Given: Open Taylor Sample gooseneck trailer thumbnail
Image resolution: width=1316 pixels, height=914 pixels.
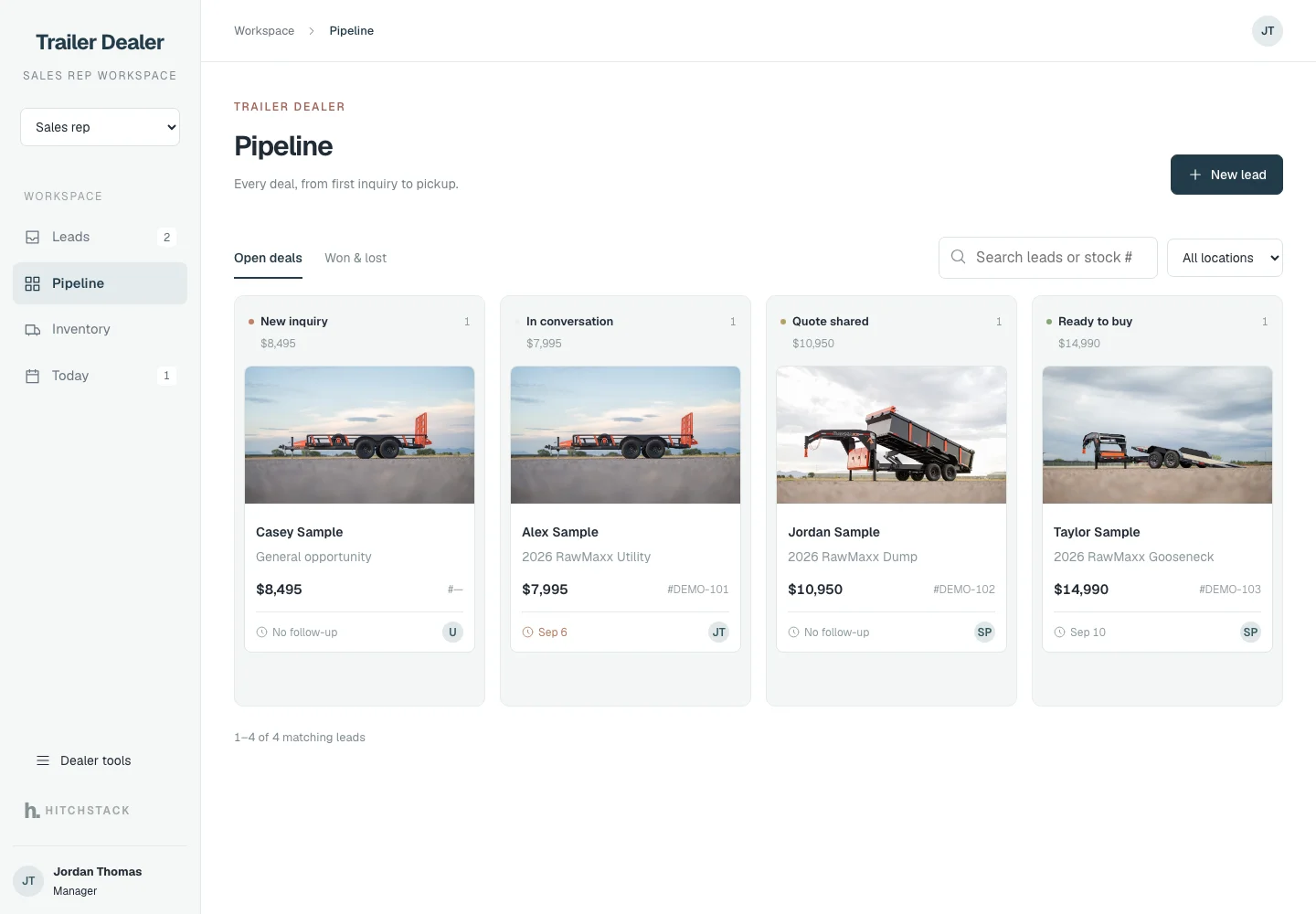Looking at the screenshot, I should tap(1157, 435).
